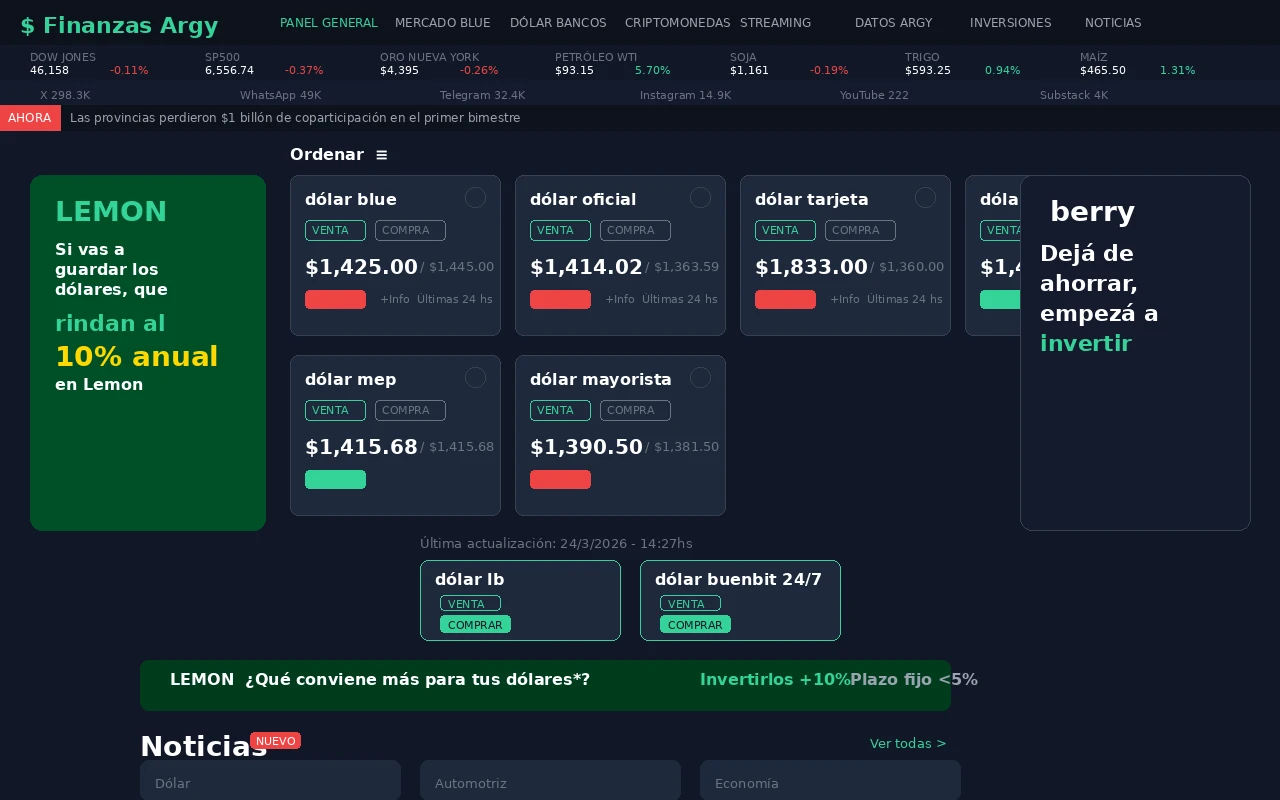
Task: Toggle the circle on dólar blue card
Action: tap(475, 198)
